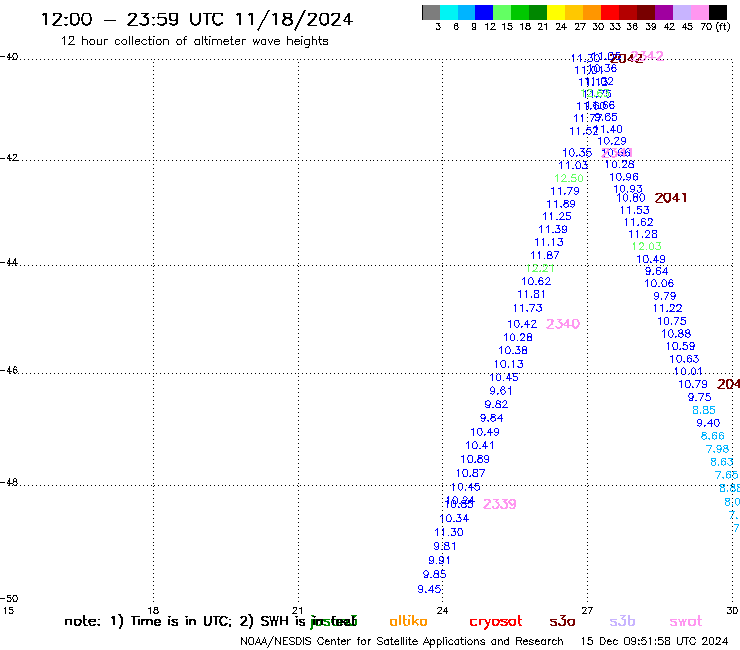Click the wave height value 10.62
Image resolution: width=740 pixels, height=650 pixels.
(x=536, y=281)
